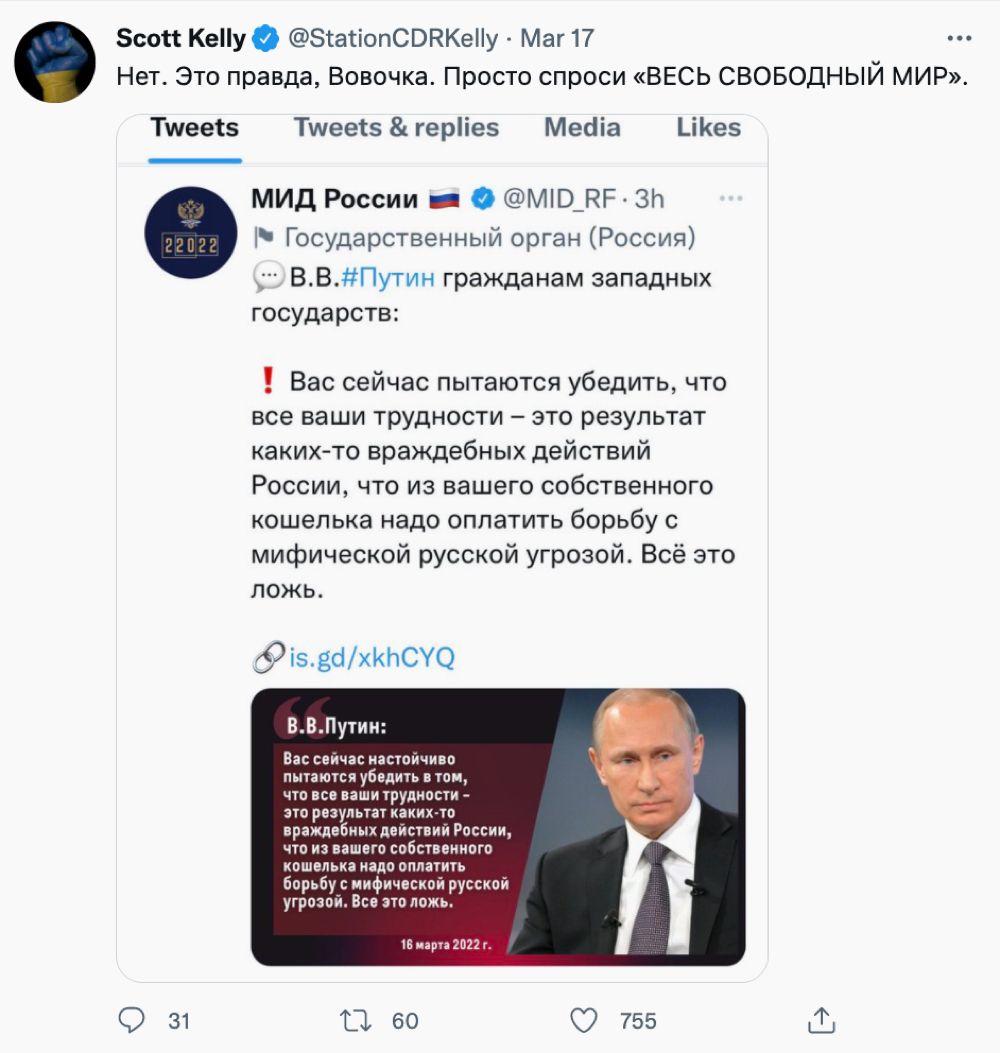
Task: Click the @StationCDRKelly handle
Action: pyautogui.click(x=393, y=39)
